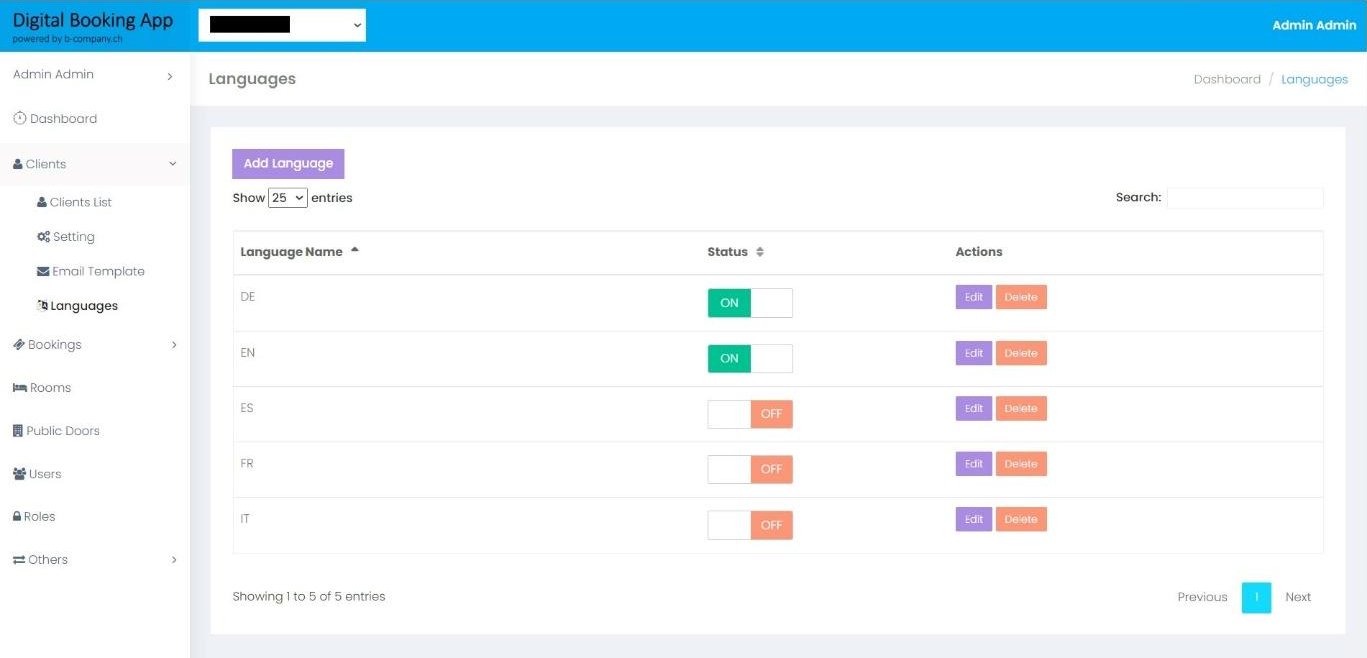This screenshot has height=658, width=1367.
Task: Click the Public Doors building icon
Action: click(17, 431)
